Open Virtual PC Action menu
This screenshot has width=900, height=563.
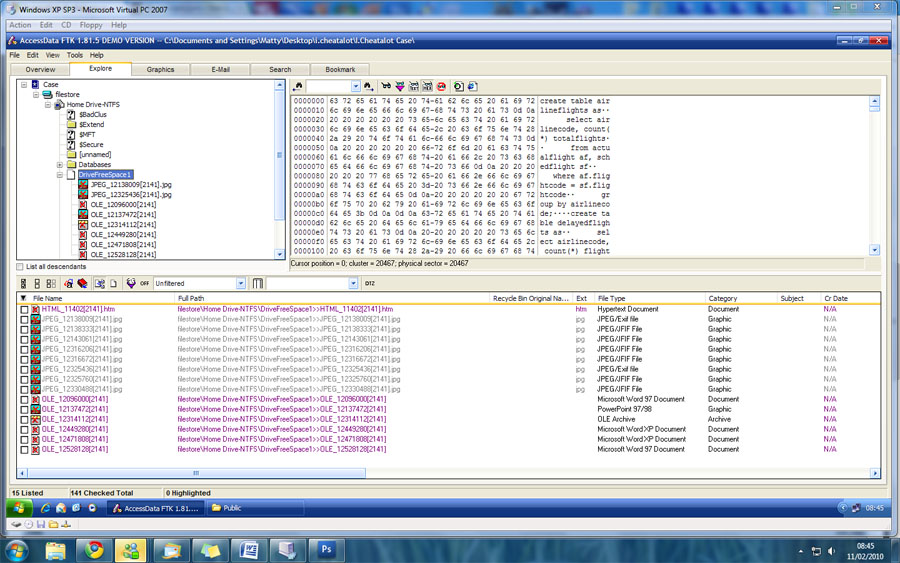(20, 25)
